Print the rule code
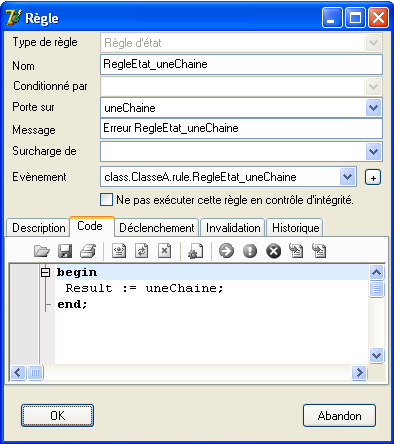This screenshot has height=444, width=394. click(x=88, y=251)
